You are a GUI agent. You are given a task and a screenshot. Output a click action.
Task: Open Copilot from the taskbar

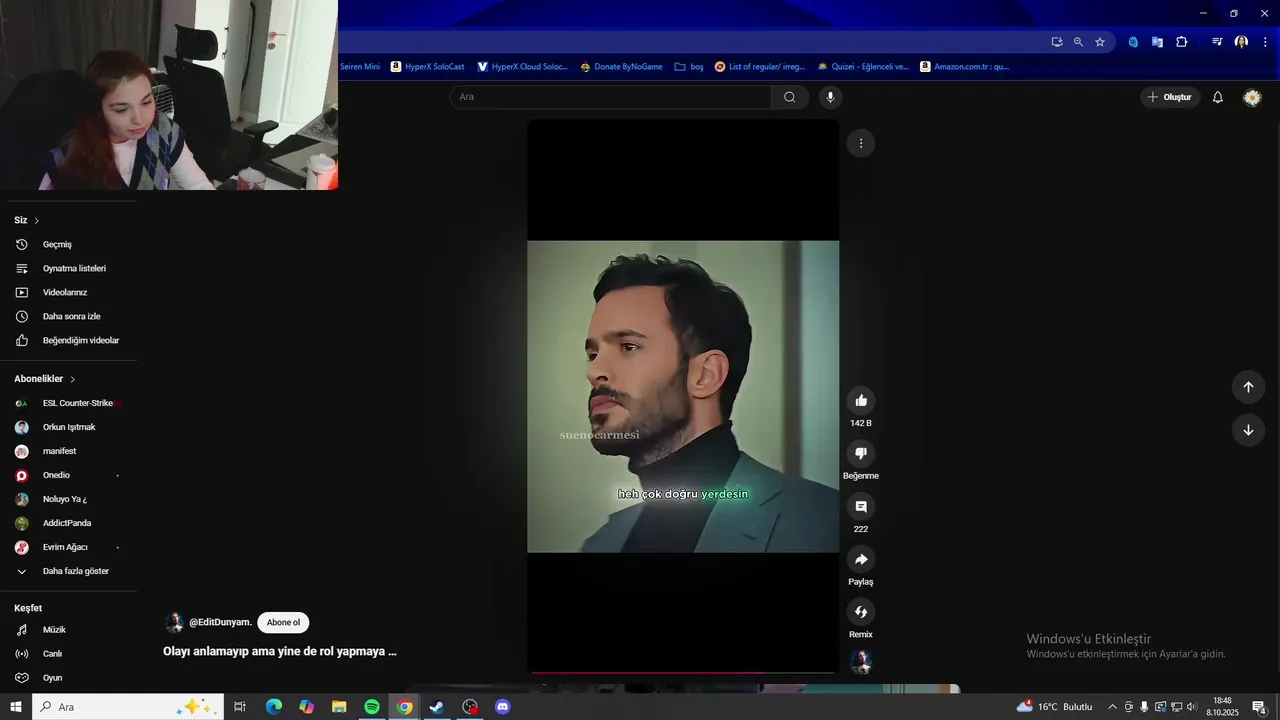click(x=306, y=707)
